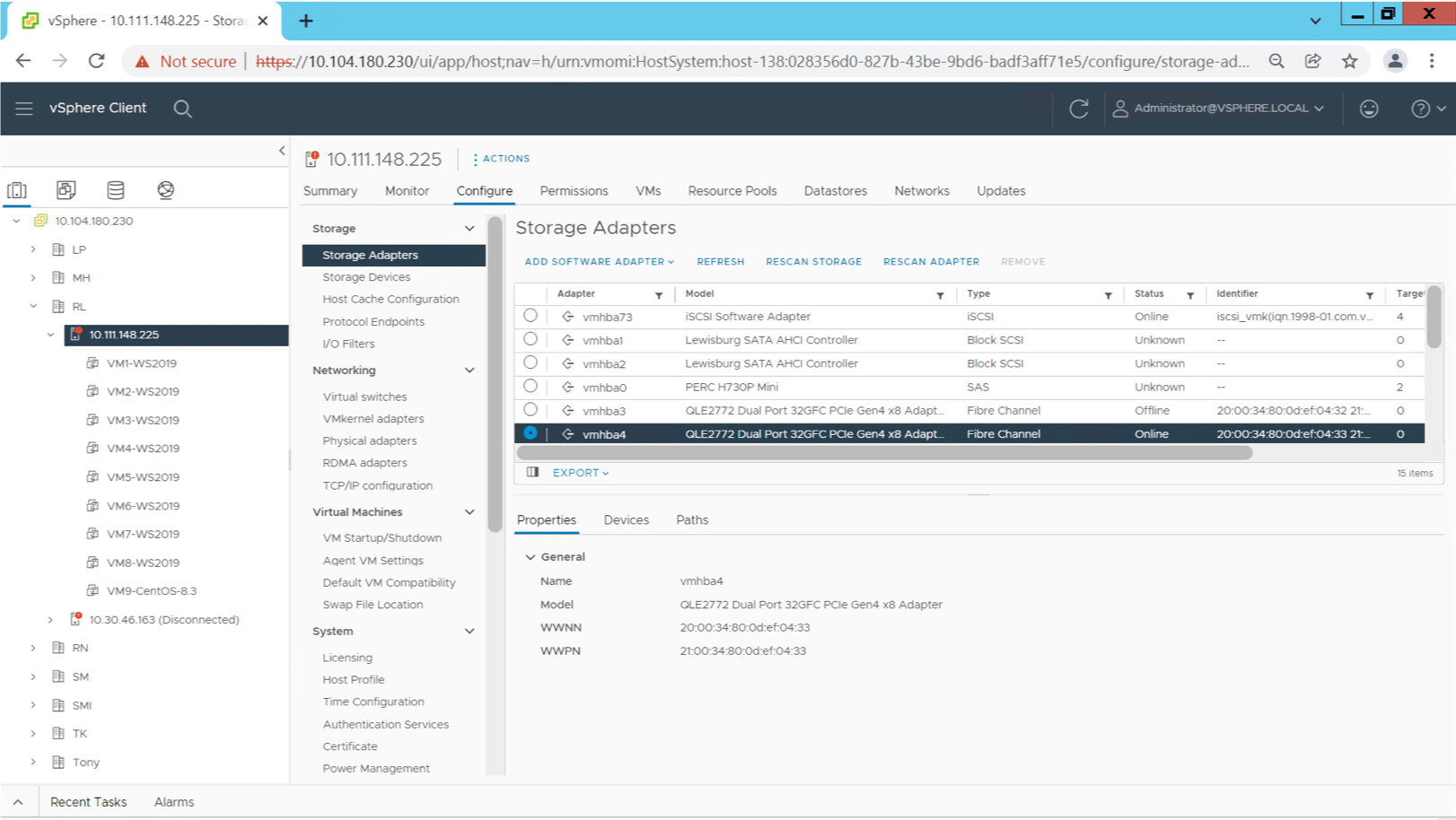Switch to Storage inventory view icon

point(116,190)
